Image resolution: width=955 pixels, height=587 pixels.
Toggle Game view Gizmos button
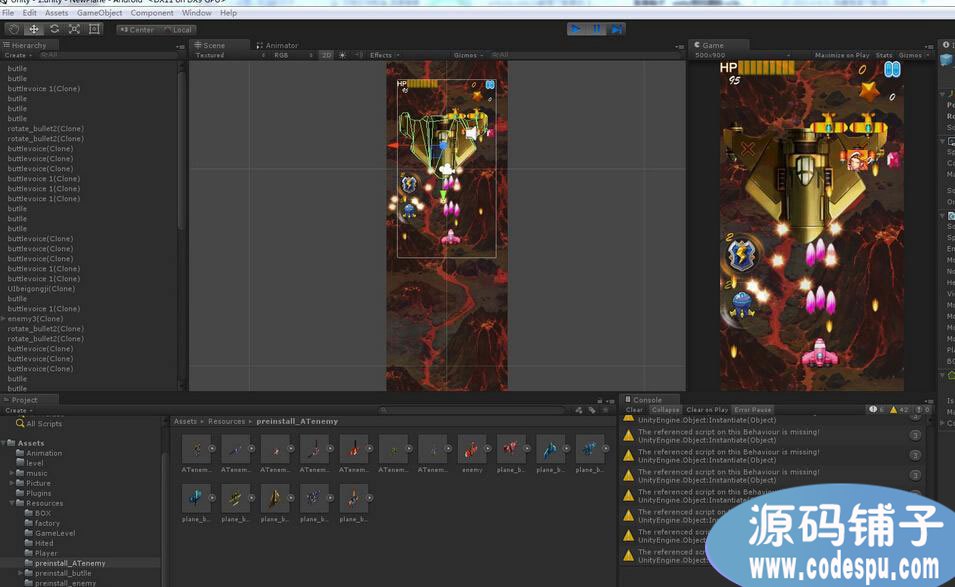911,55
